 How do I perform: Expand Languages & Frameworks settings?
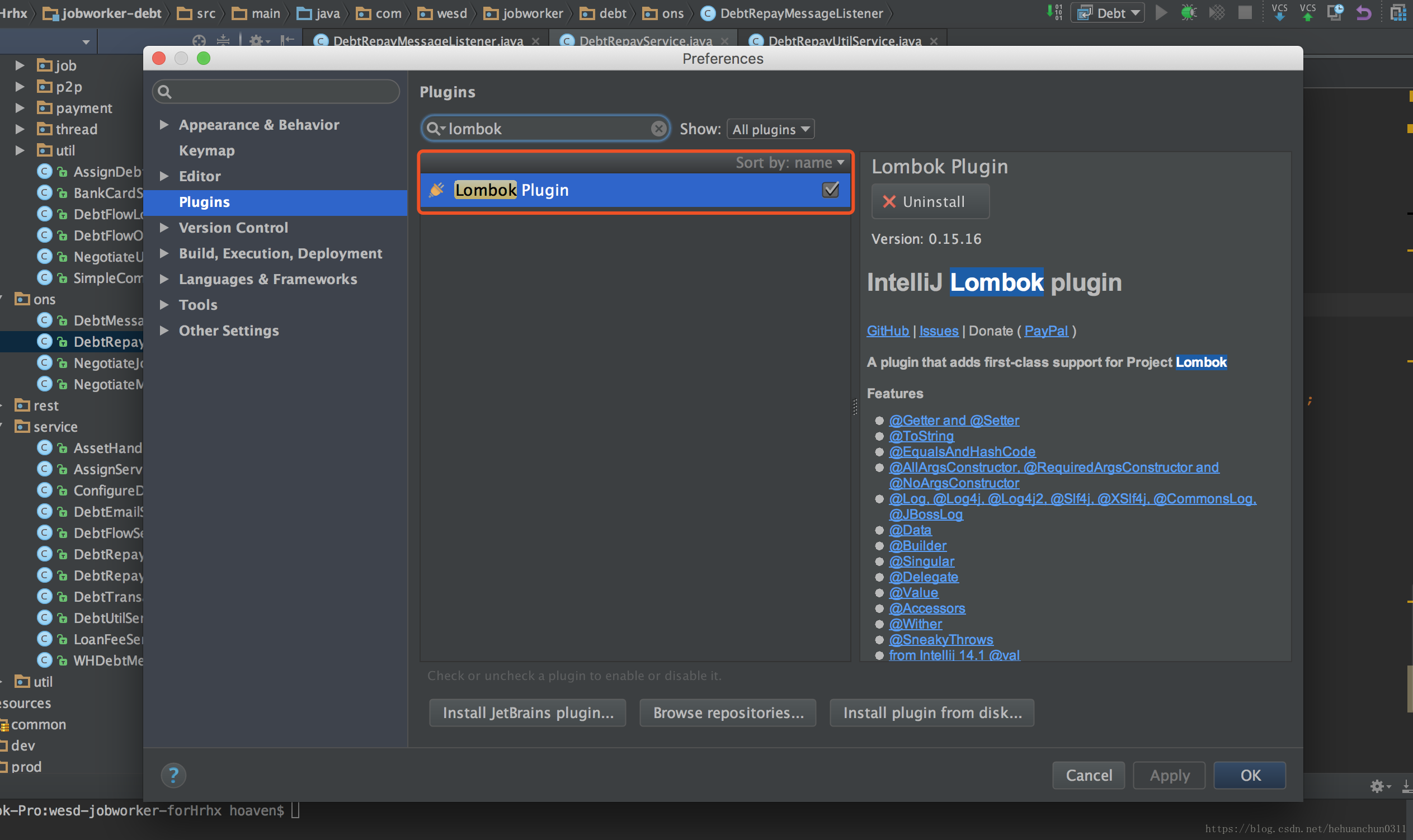163,279
